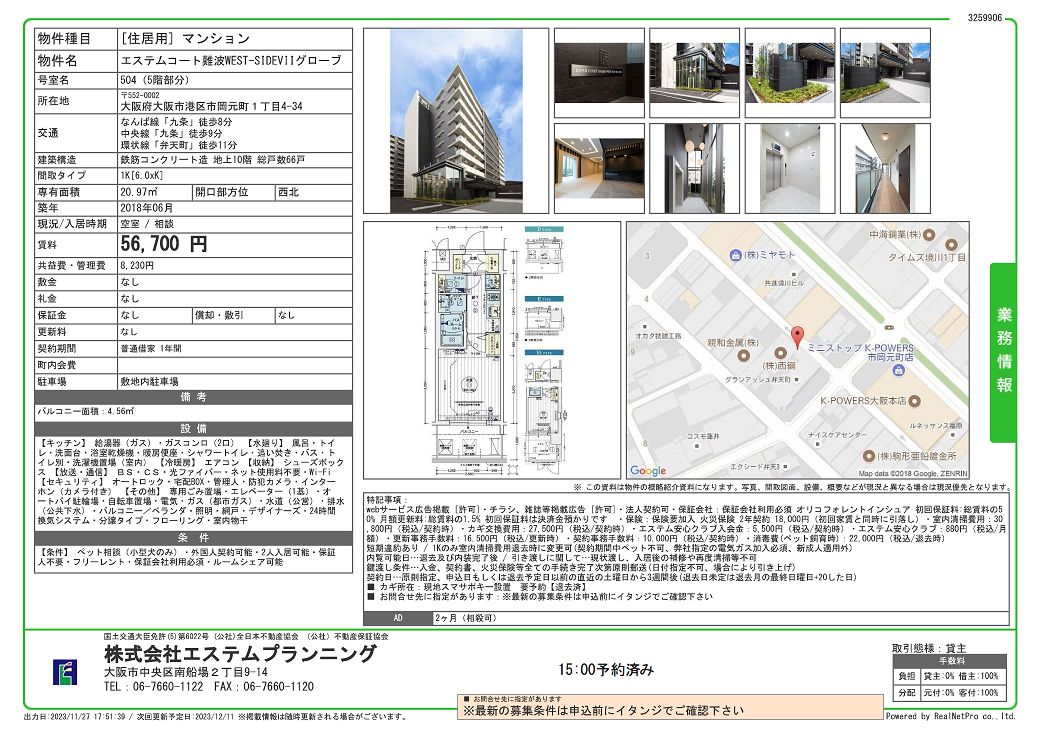This screenshot has width=1043, height=735.
Task: Select the 中海鋼業(株) map marker icon
Action: (929, 234)
